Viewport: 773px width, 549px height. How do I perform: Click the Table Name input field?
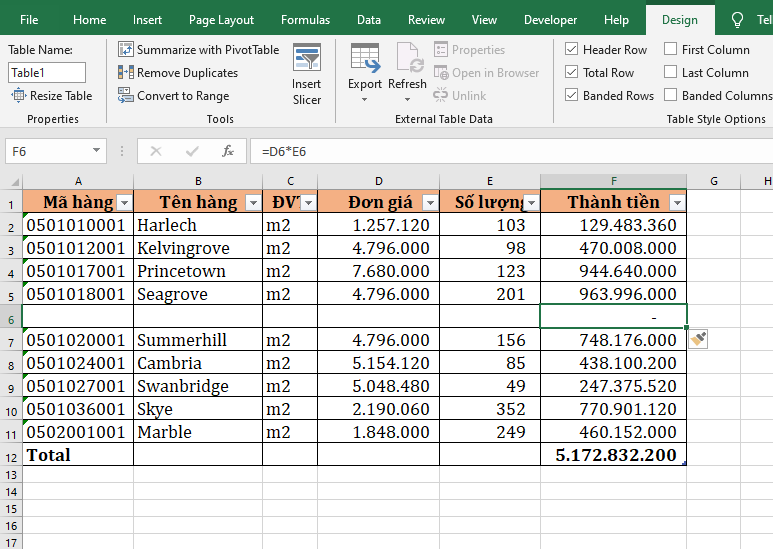tap(47, 72)
